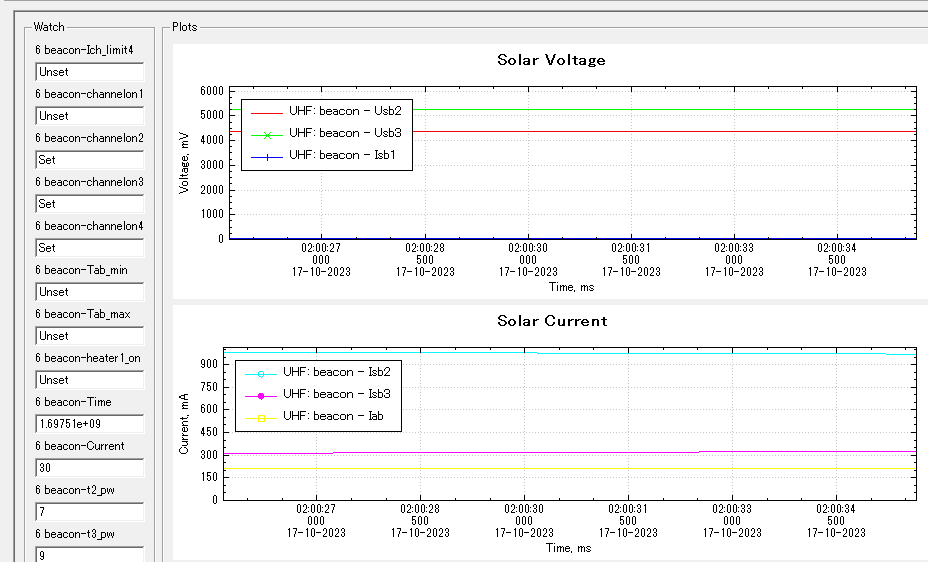
Task: Click the beacon-Tab_max Unset field
Action: 89,336
